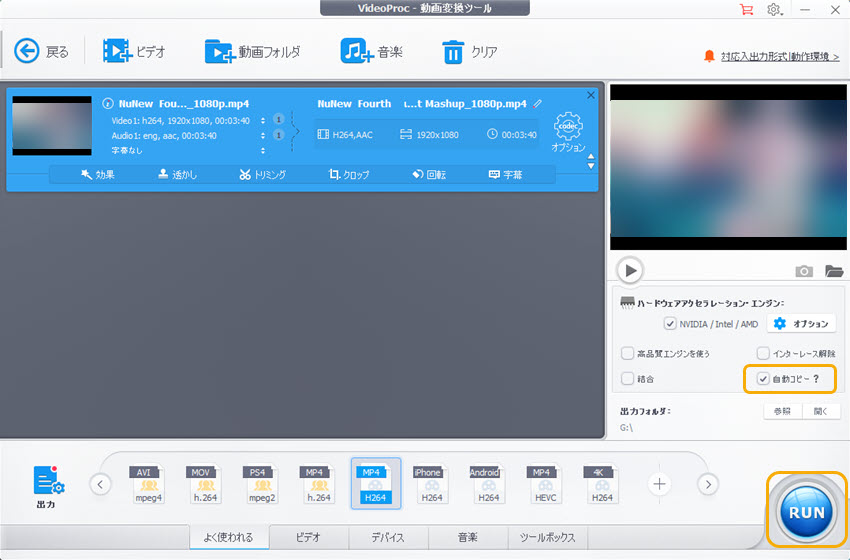Start conversion with RUN button
Viewport: 850px width, 560px height.
tap(806, 511)
